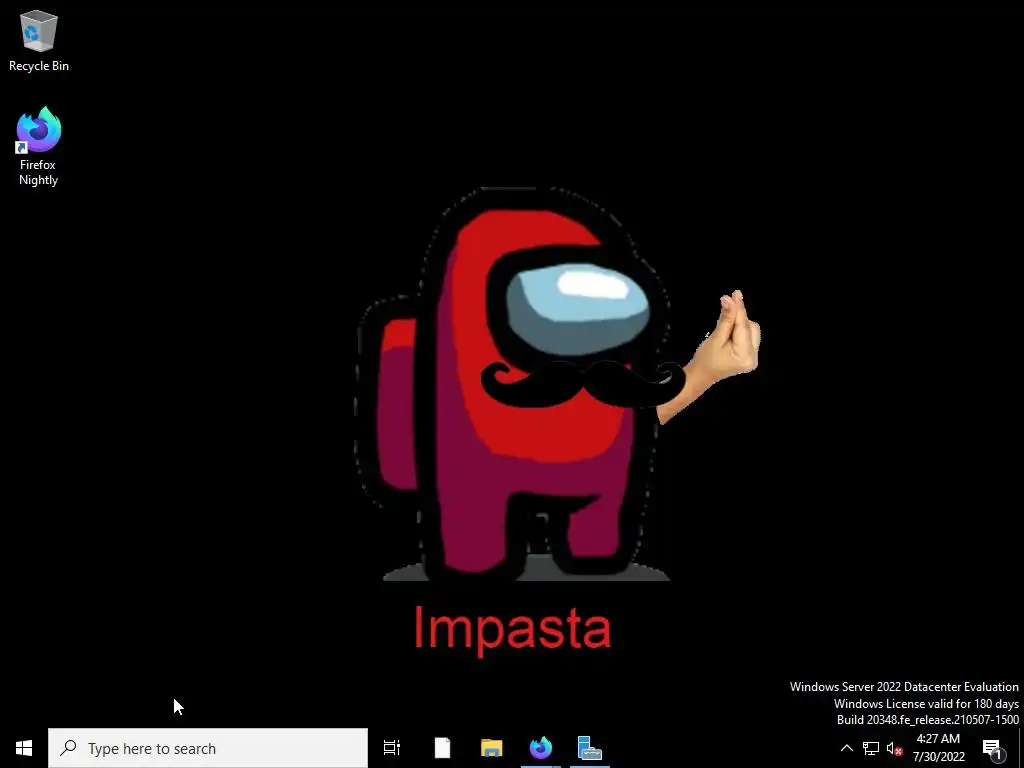Launch File Explorer from the taskbar

pos(491,748)
